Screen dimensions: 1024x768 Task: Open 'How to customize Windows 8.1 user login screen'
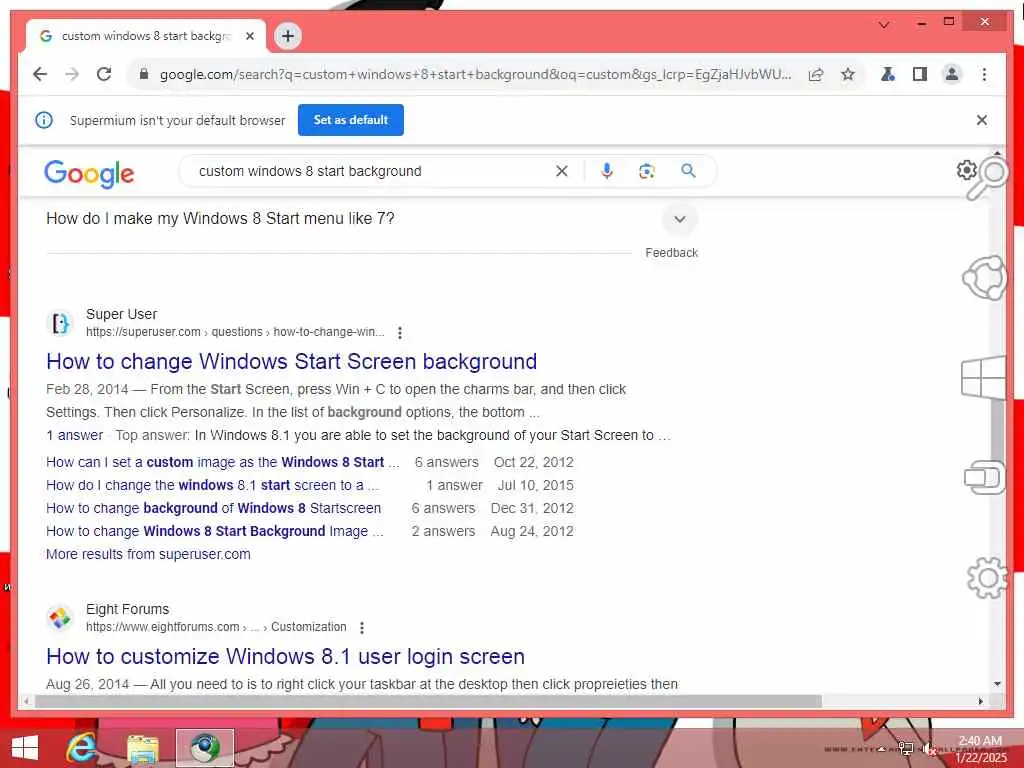tap(285, 656)
